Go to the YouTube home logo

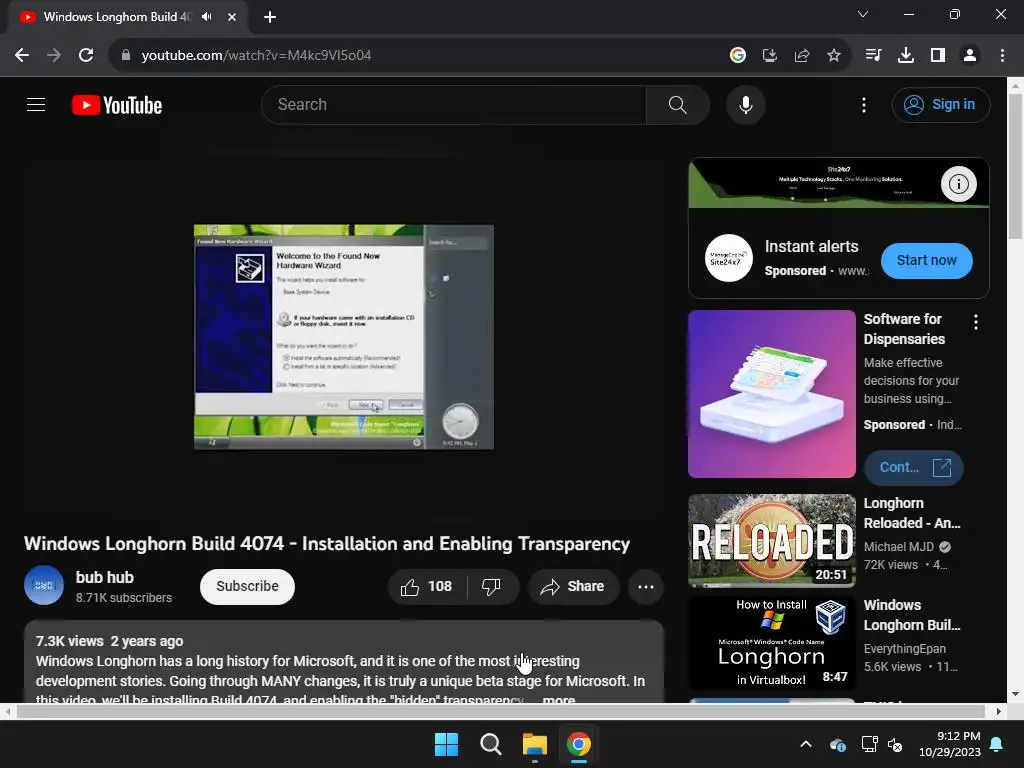pyautogui.click(x=117, y=105)
